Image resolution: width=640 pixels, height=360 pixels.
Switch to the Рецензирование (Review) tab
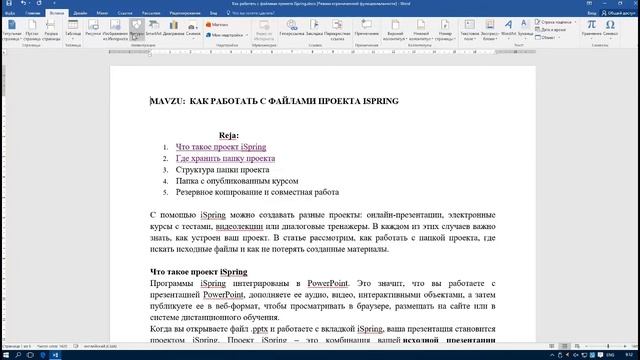click(184, 13)
